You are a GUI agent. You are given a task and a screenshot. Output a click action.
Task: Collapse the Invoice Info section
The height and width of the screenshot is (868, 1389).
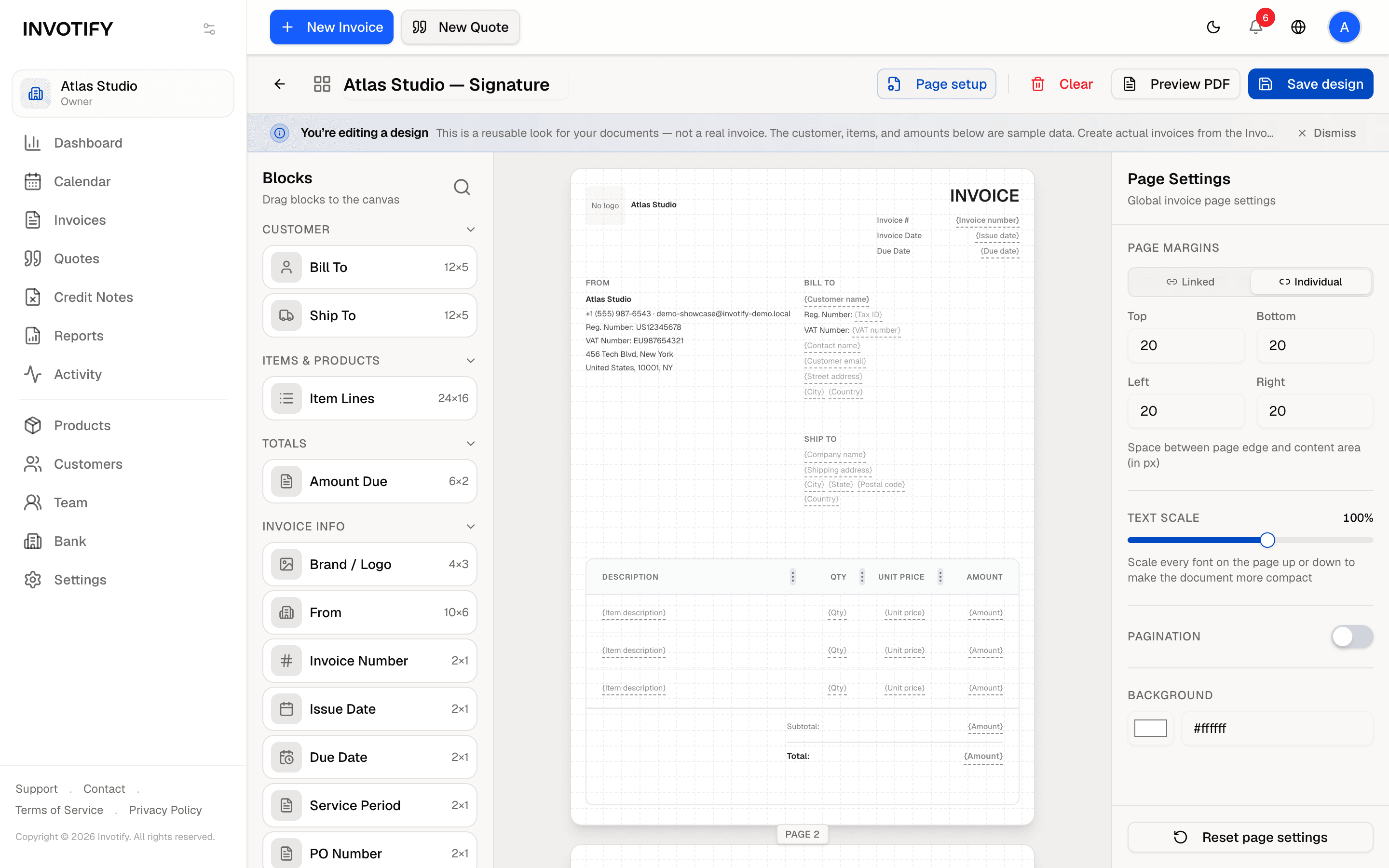click(471, 527)
